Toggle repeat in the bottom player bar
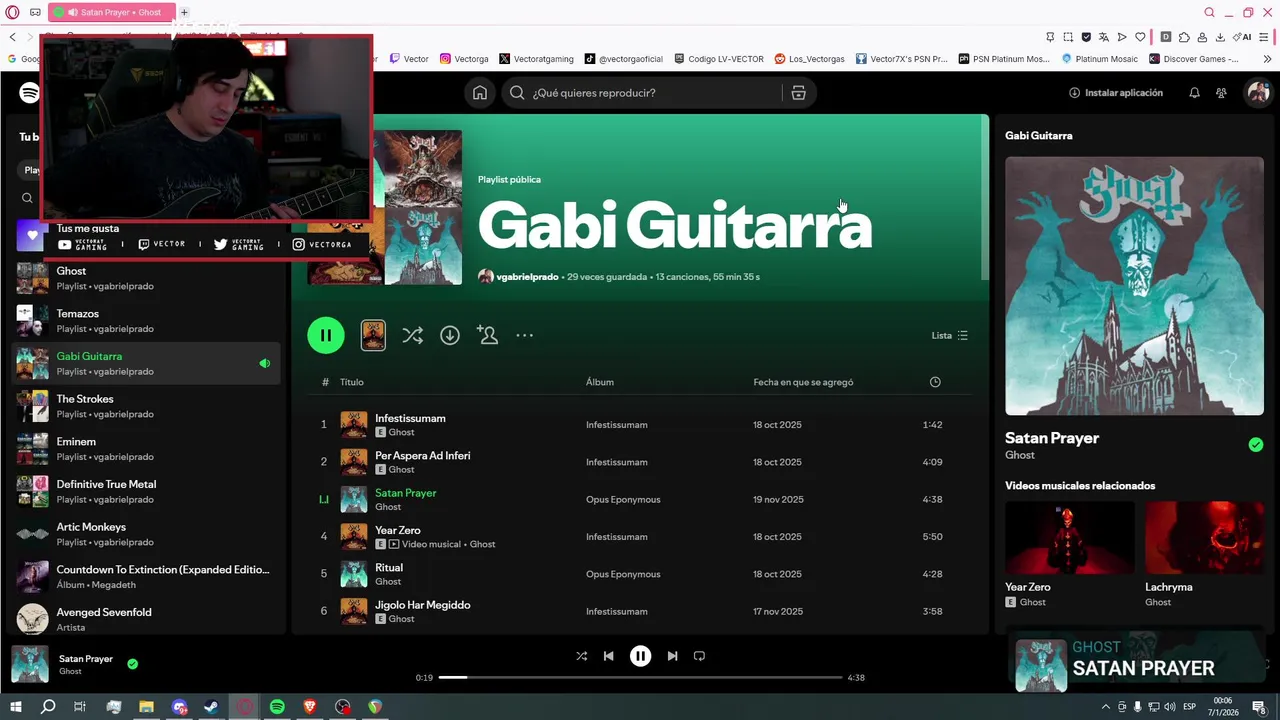 tap(699, 656)
